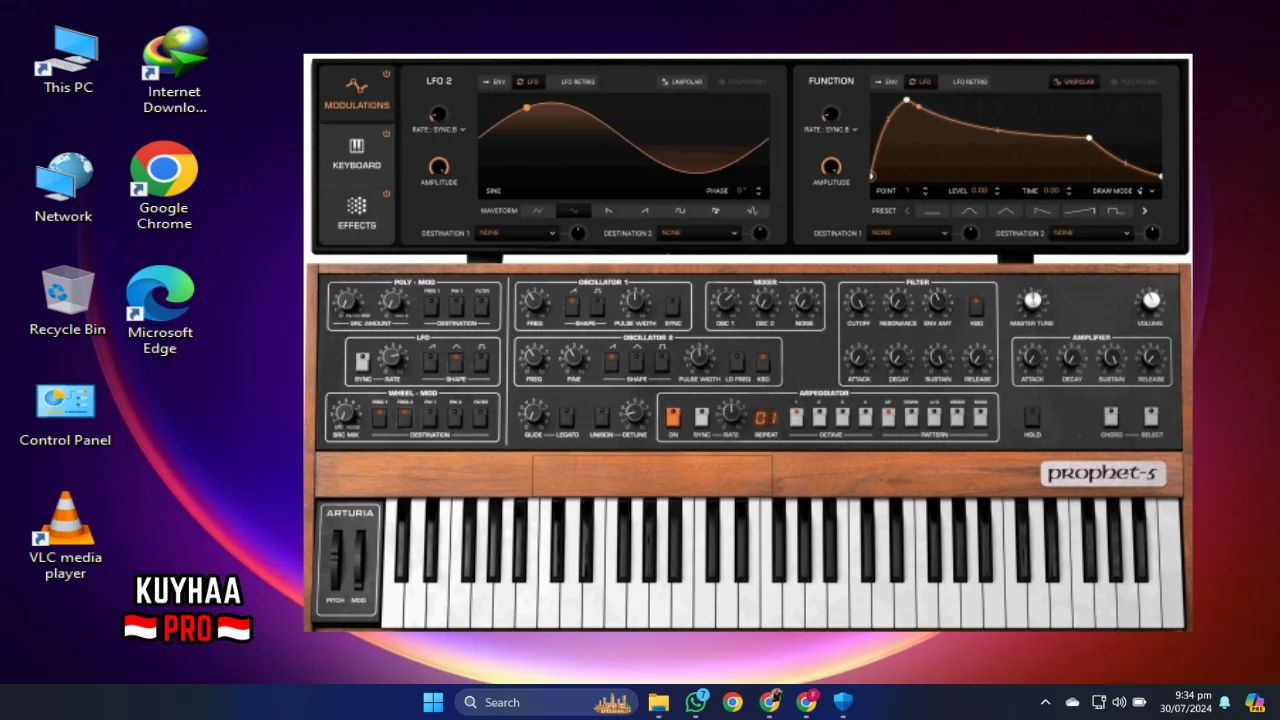
Task: Open File Explorer from taskbar
Action: click(658, 702)
